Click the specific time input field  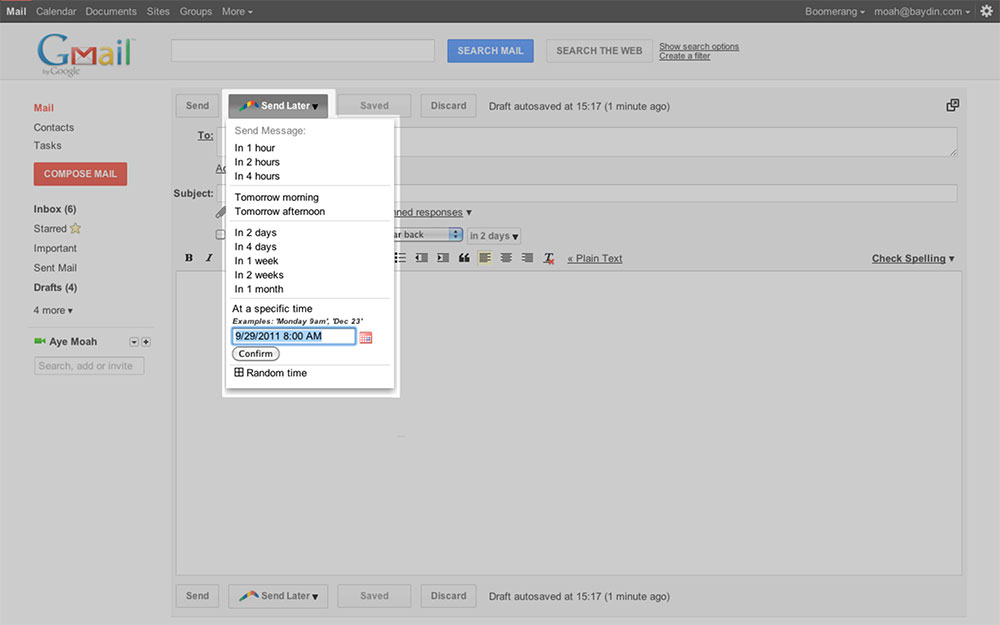click(x=293, y=337)
